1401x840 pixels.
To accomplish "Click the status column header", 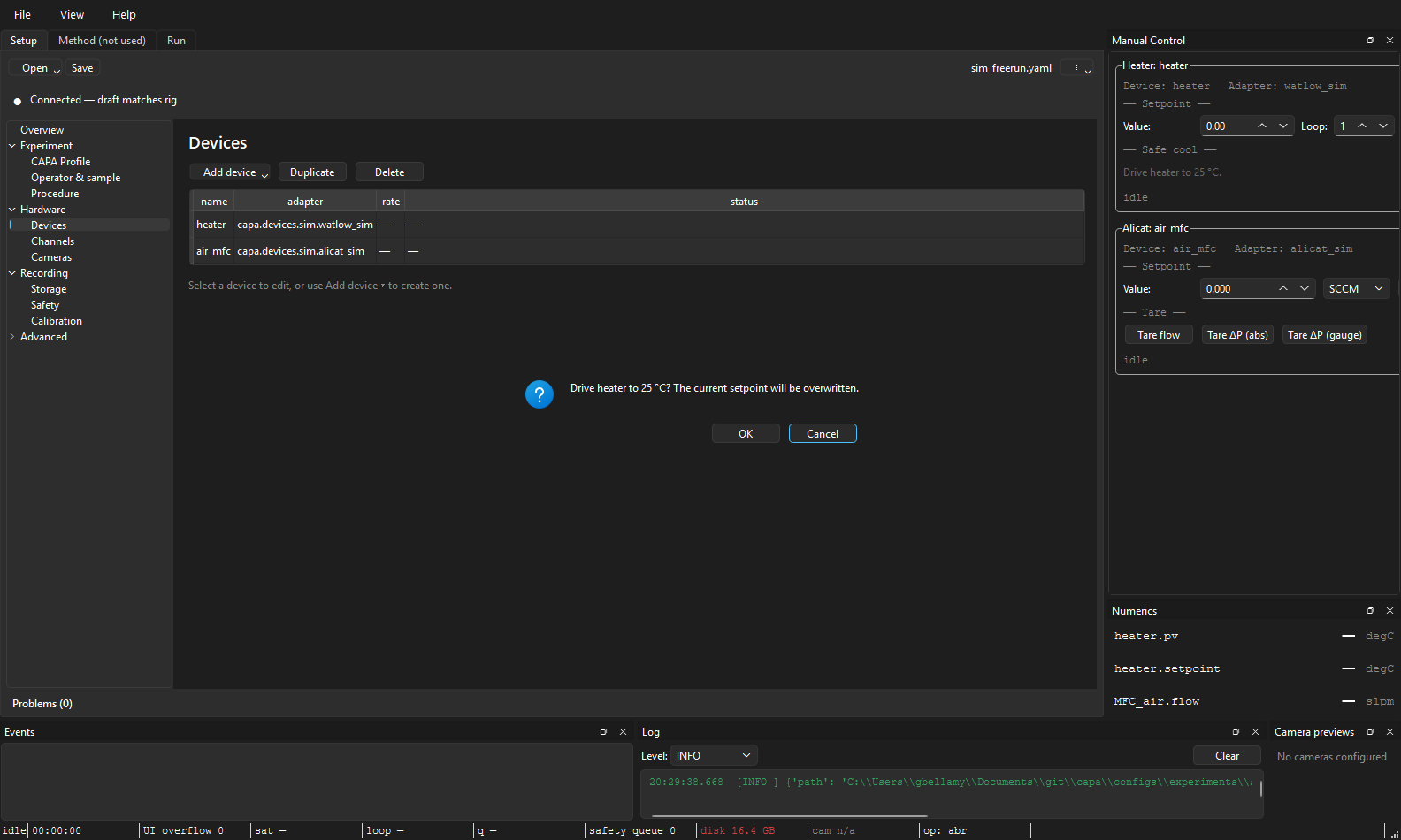I will 744,202.
